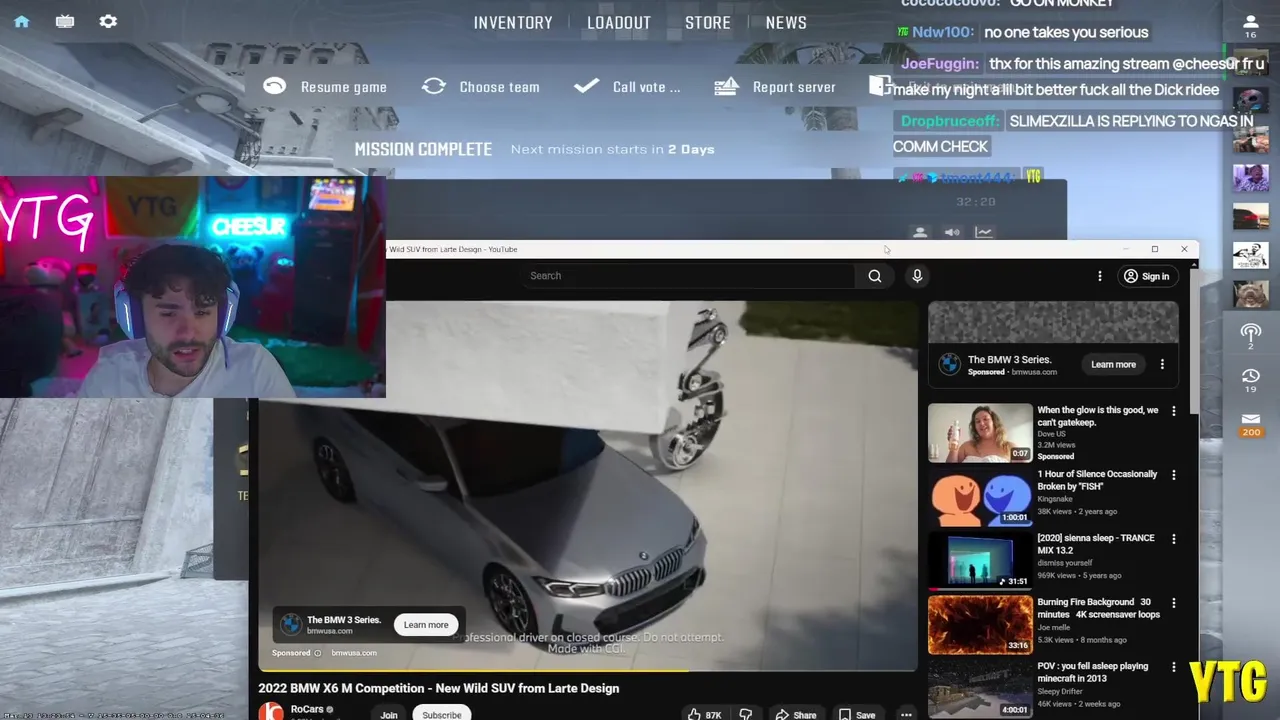Open options for 'sienna sleep - TRANCE MIX' video
Viewport: 1280px width, 720px height.
pyautogui.click(x=1174, y=539)
